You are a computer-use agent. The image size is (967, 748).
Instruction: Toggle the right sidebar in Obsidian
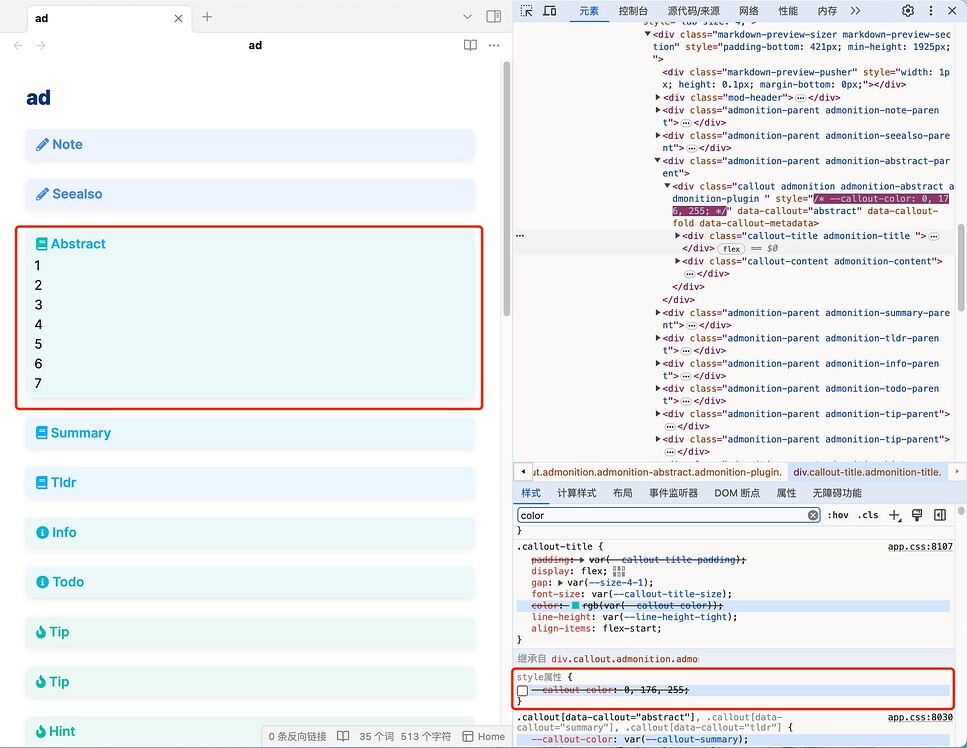(493, 17)
